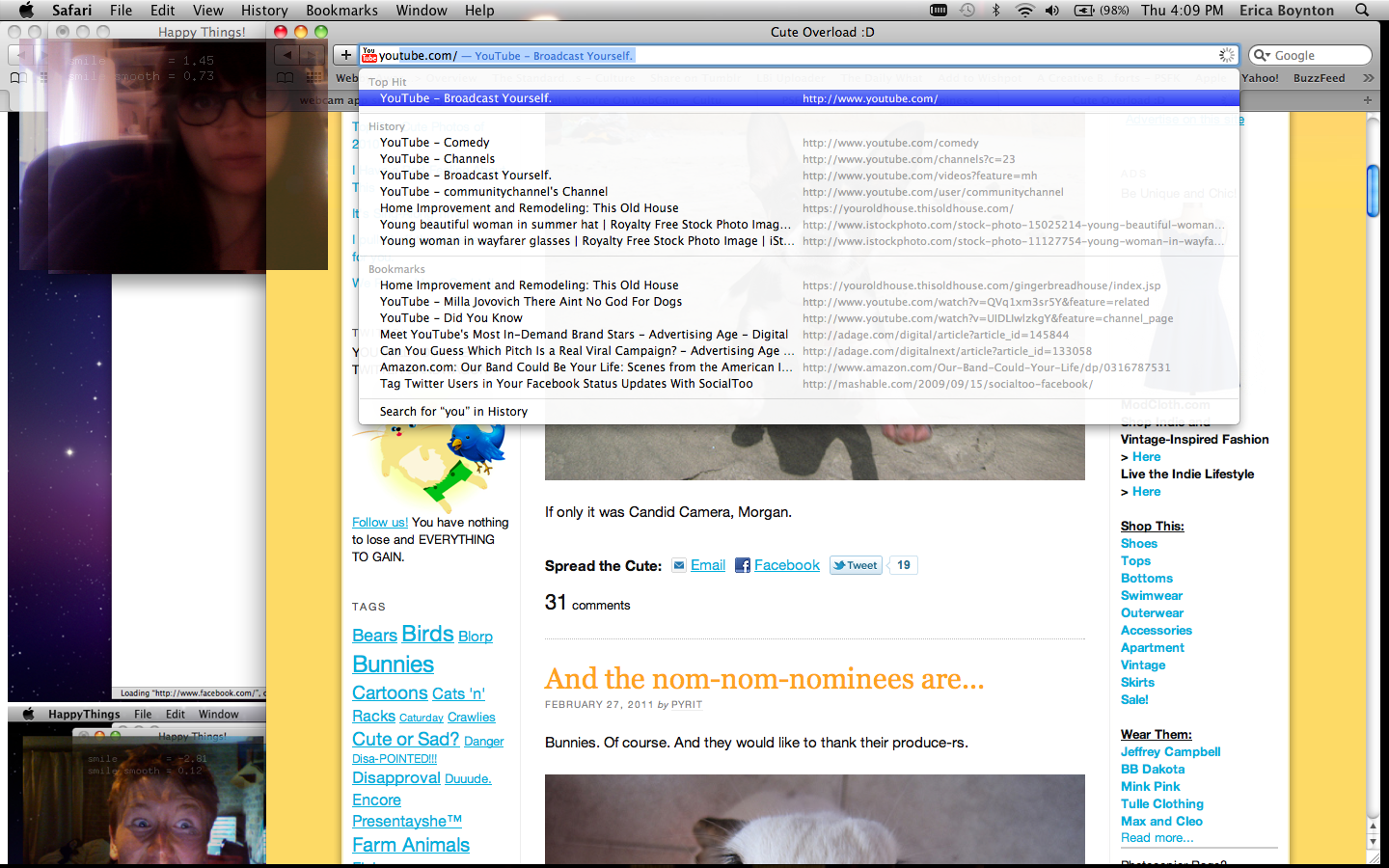Click the Tweet button
Viewport: 1389px width, 868px height.
(856, 565)
